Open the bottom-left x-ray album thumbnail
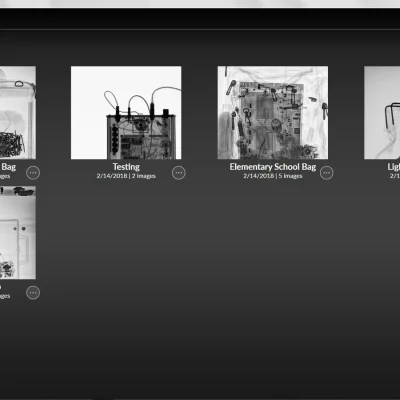This screenshot has width=400, height=400. [18, 232]
